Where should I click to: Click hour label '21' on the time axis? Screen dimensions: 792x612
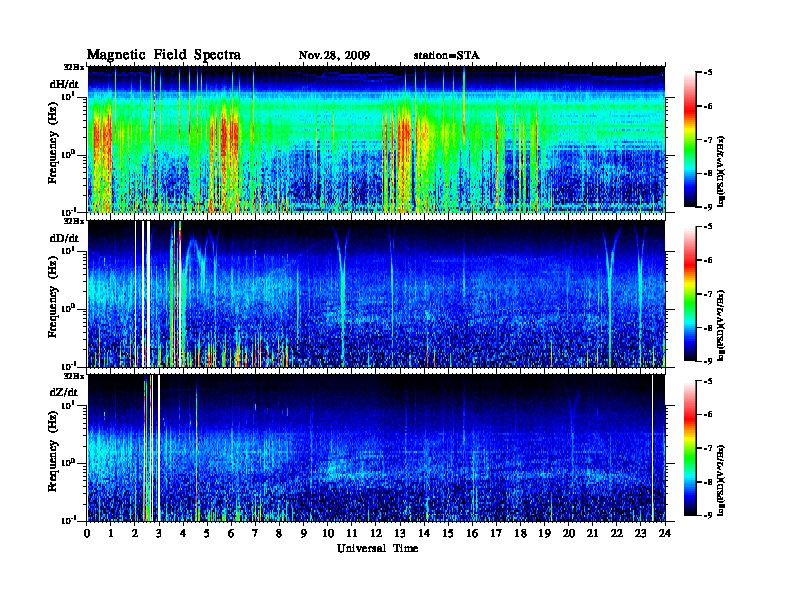(x=593, y=533)
